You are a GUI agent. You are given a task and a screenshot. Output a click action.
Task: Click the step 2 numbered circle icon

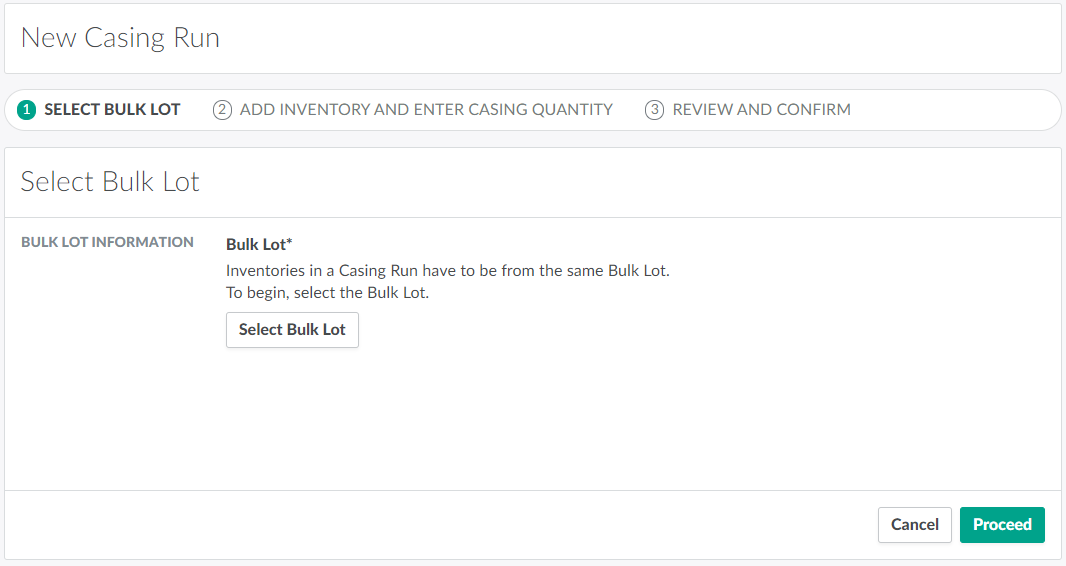(x=222, y=110)
